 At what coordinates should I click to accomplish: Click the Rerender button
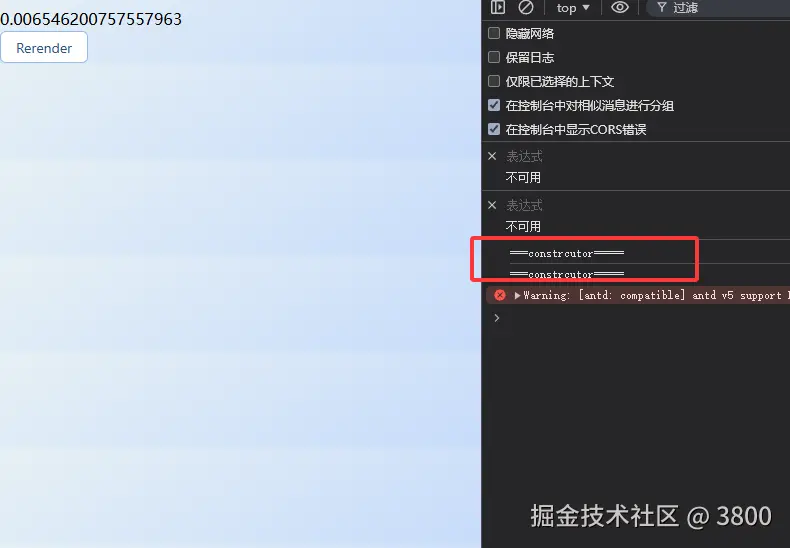[x=44, y=47]
